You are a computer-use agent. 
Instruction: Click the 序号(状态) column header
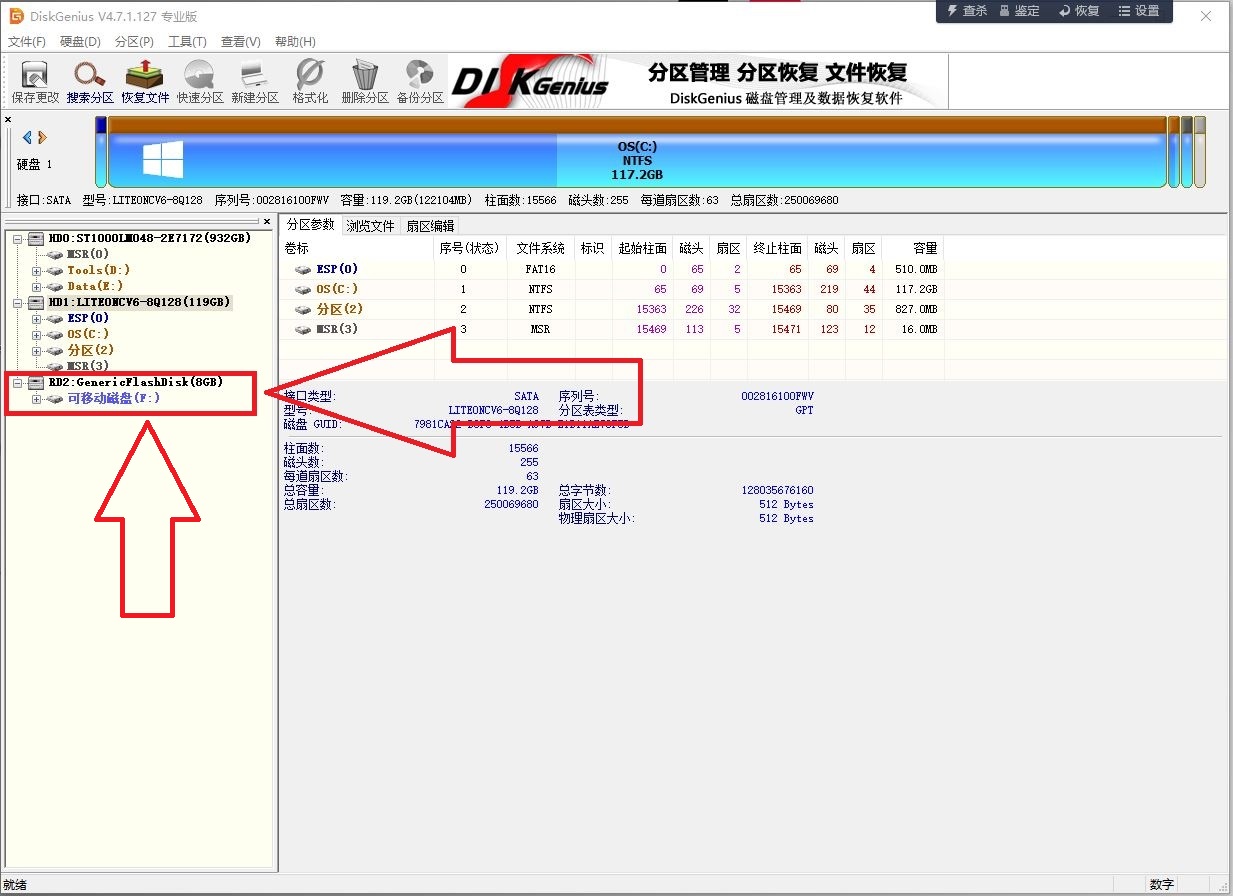pos(470,248)
